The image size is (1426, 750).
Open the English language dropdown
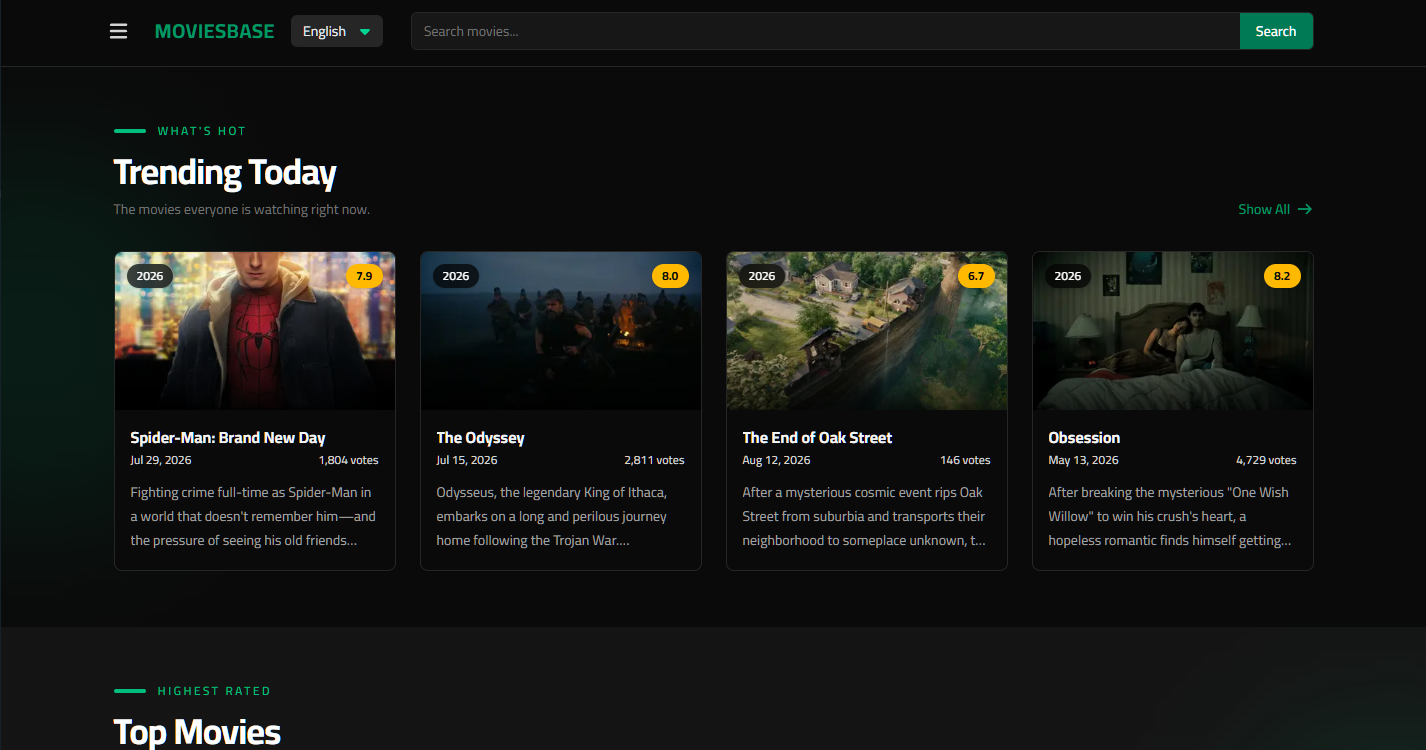point(337,31)
